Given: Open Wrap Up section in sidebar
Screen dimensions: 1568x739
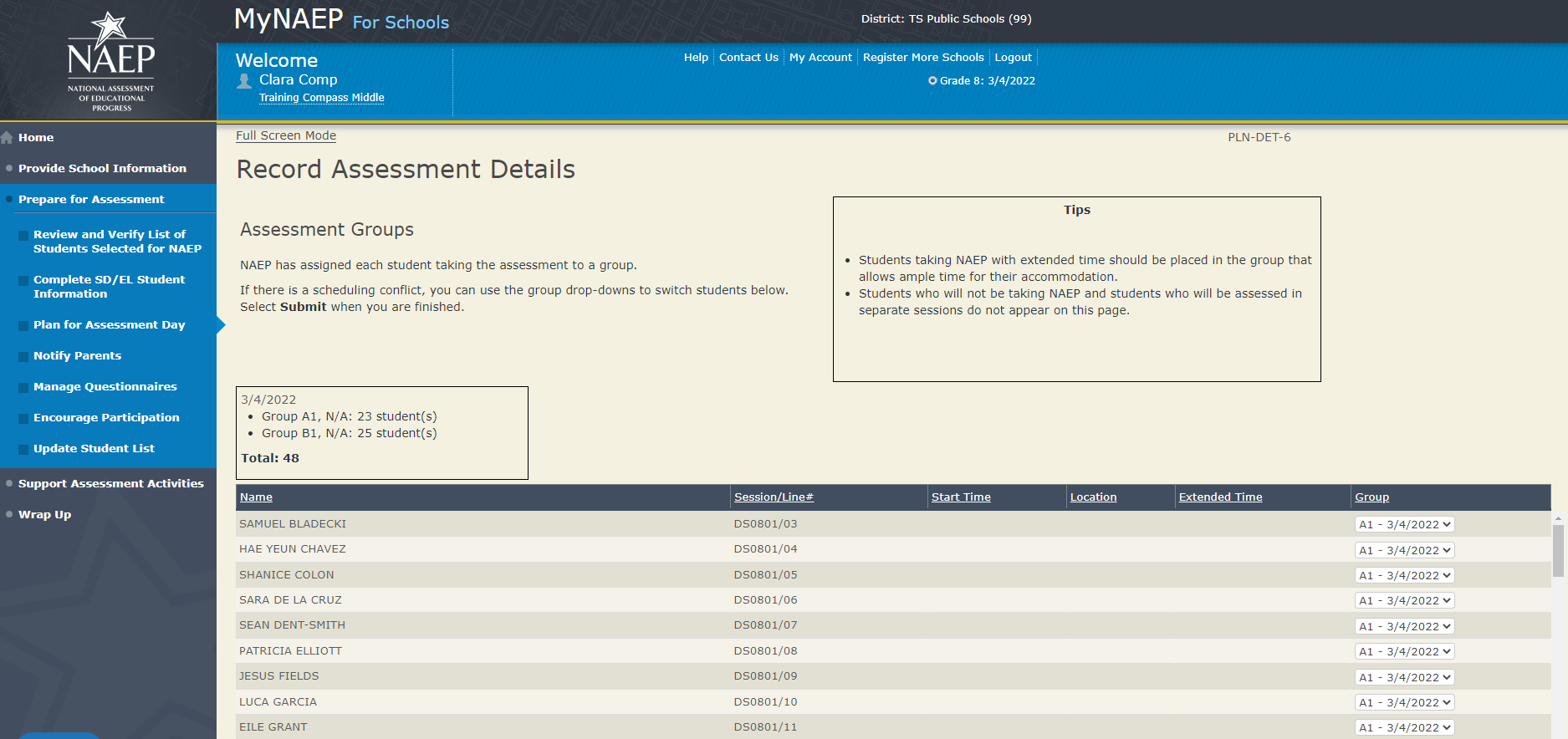Looking at the screenshot, I should (x=44, y=515).
